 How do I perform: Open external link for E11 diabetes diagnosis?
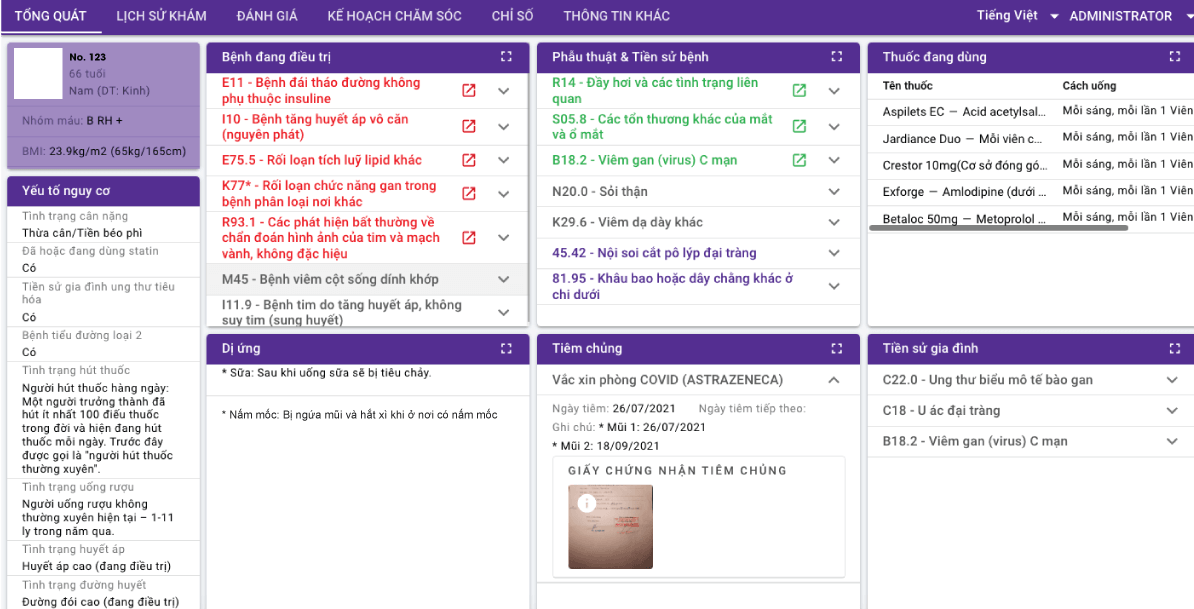[x=468, y=91]
